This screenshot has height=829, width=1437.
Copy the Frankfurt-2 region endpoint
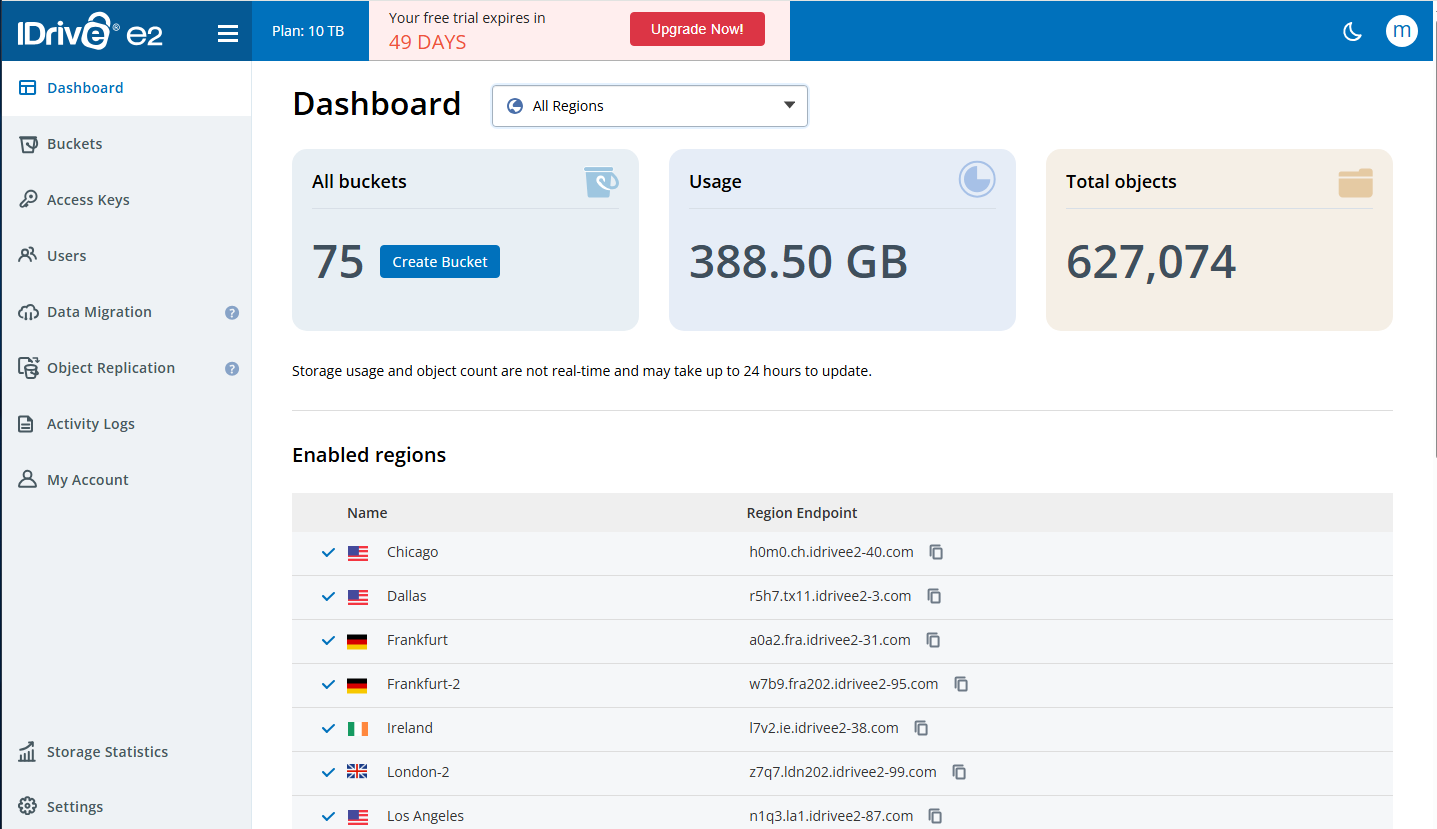(x=961, y=684)
